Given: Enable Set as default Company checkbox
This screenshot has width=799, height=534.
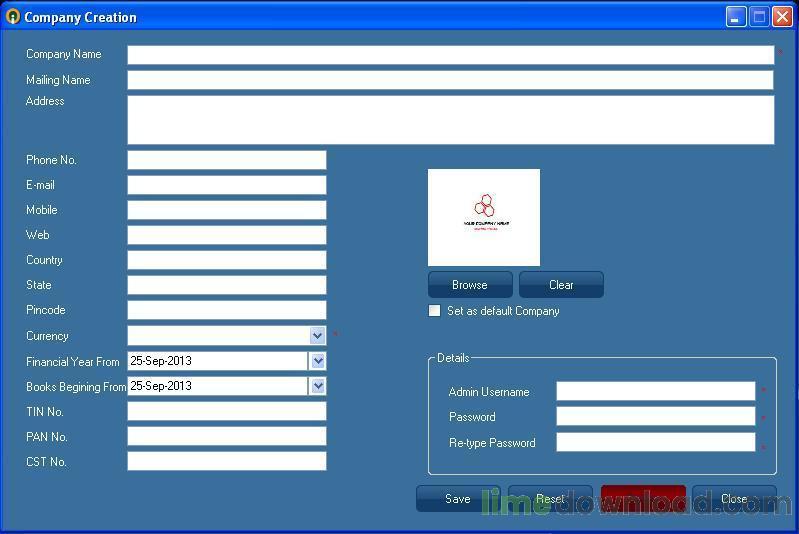Looking at the screenshot, I should tap(434, 311).
